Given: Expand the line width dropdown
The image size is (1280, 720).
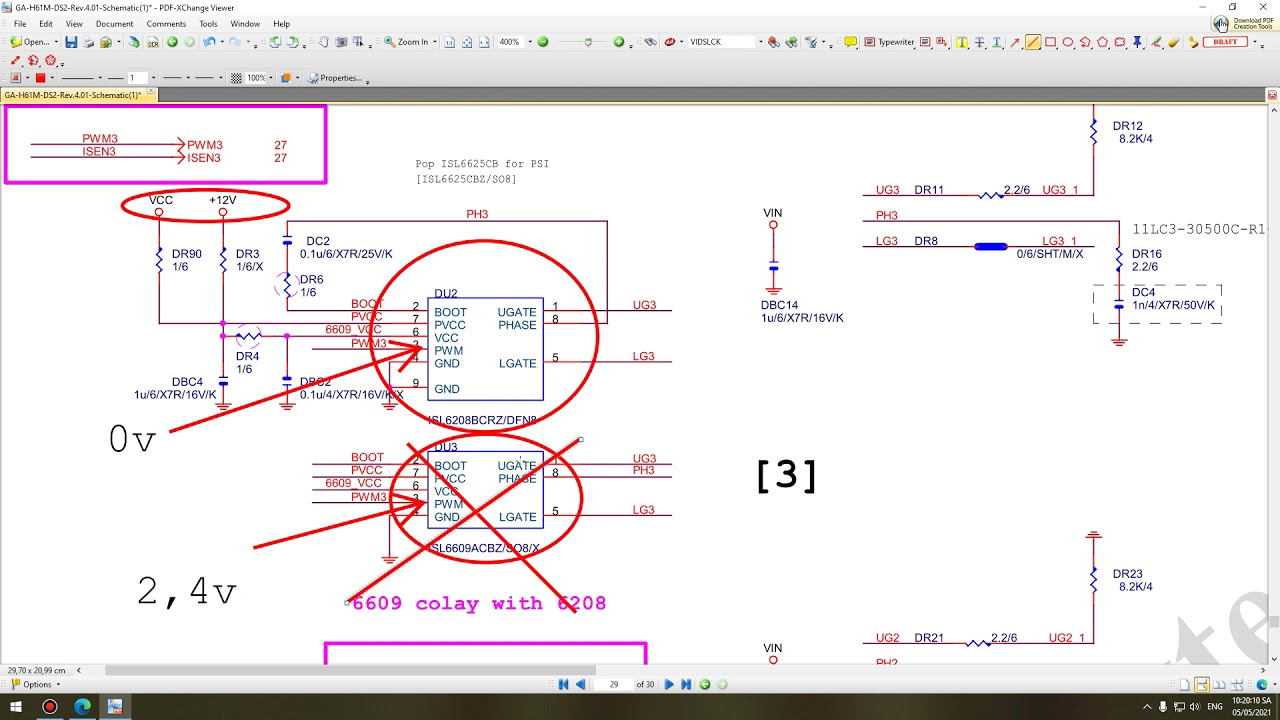Looking at the screenshot, I should click(x=153, y=78).
